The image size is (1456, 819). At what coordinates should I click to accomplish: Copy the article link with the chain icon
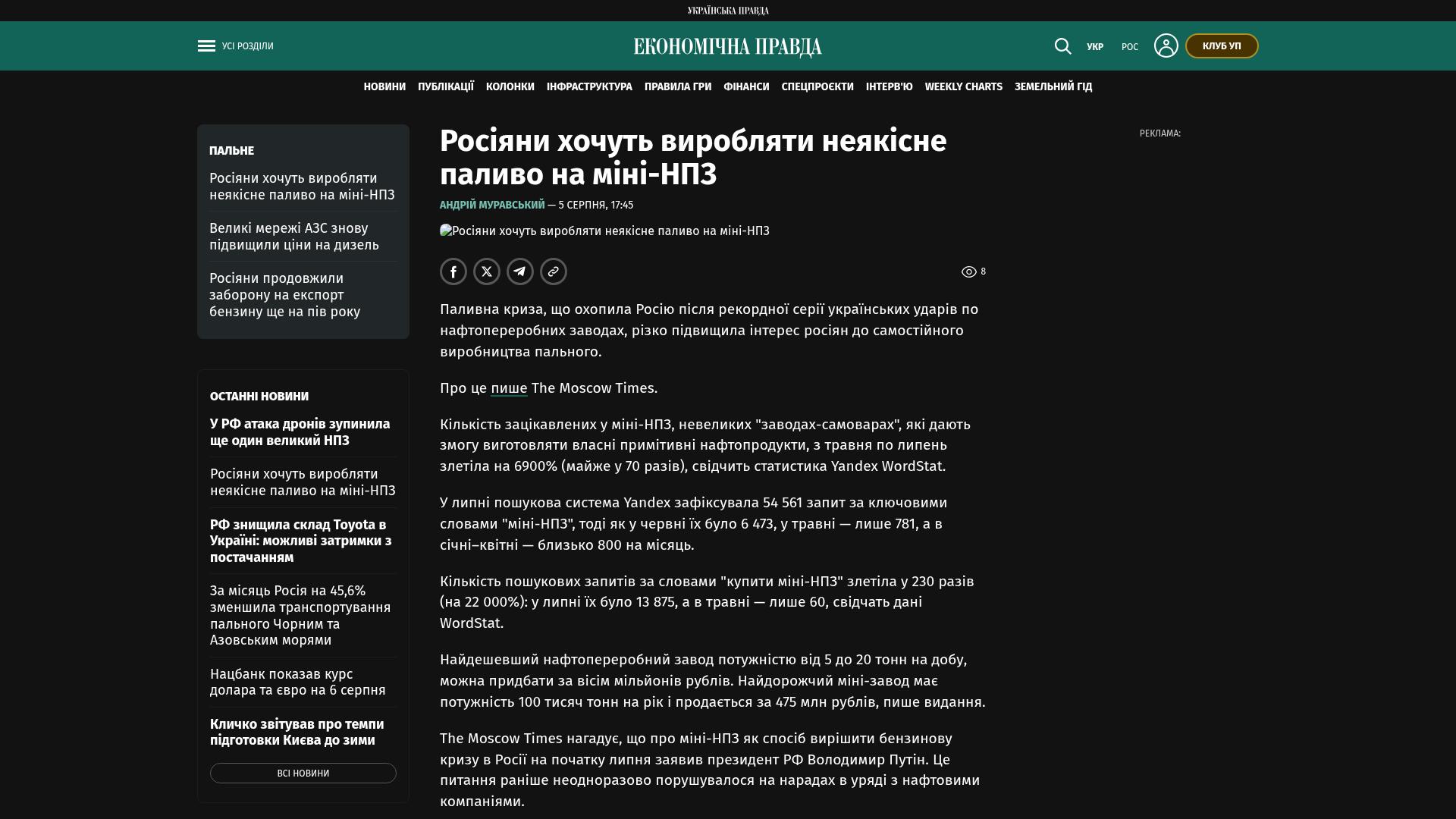pyautogui.click(x=554, y=271)
